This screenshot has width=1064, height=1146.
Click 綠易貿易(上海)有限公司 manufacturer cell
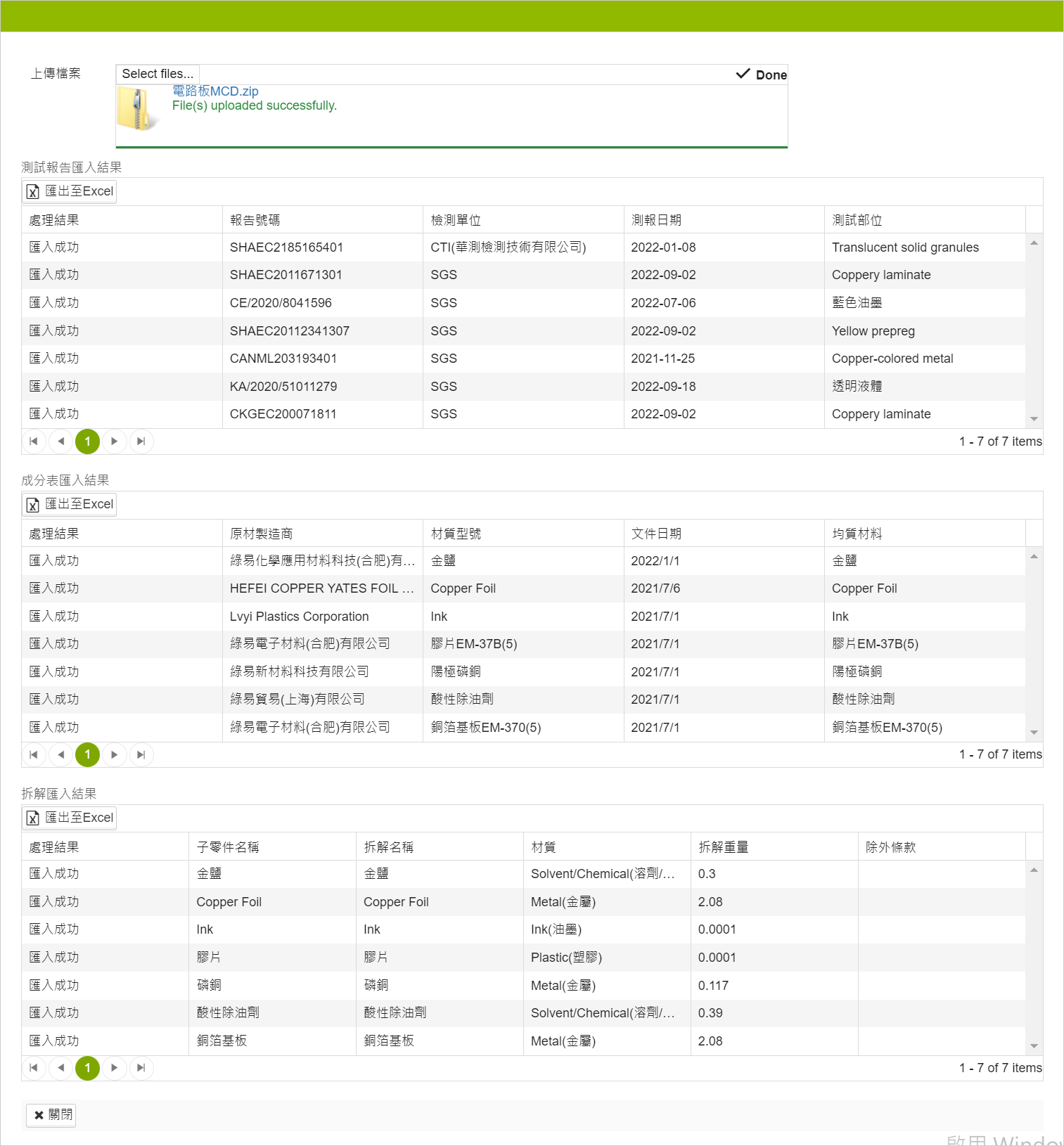(x=323, y=700)
